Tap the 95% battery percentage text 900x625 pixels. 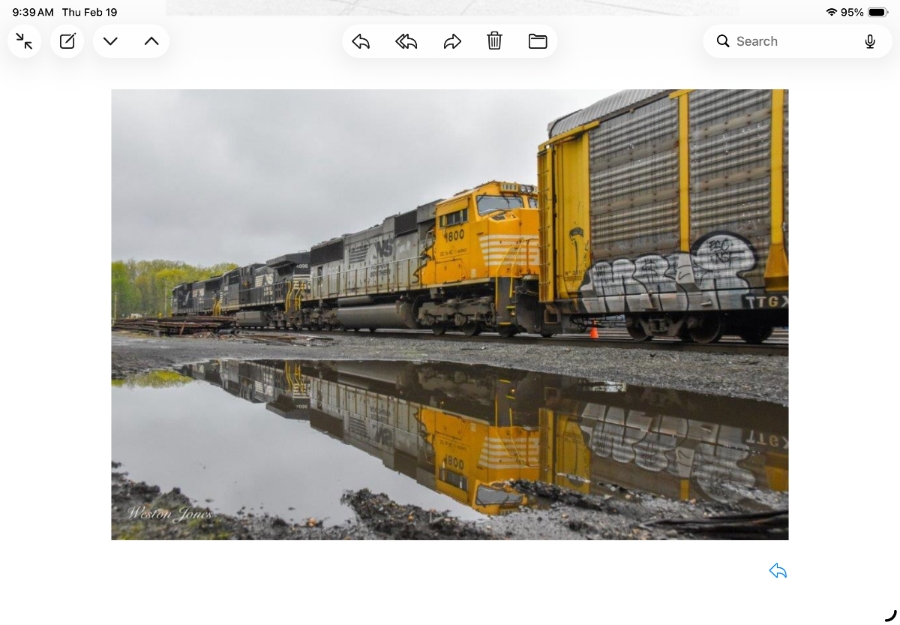tap(852, 12)
